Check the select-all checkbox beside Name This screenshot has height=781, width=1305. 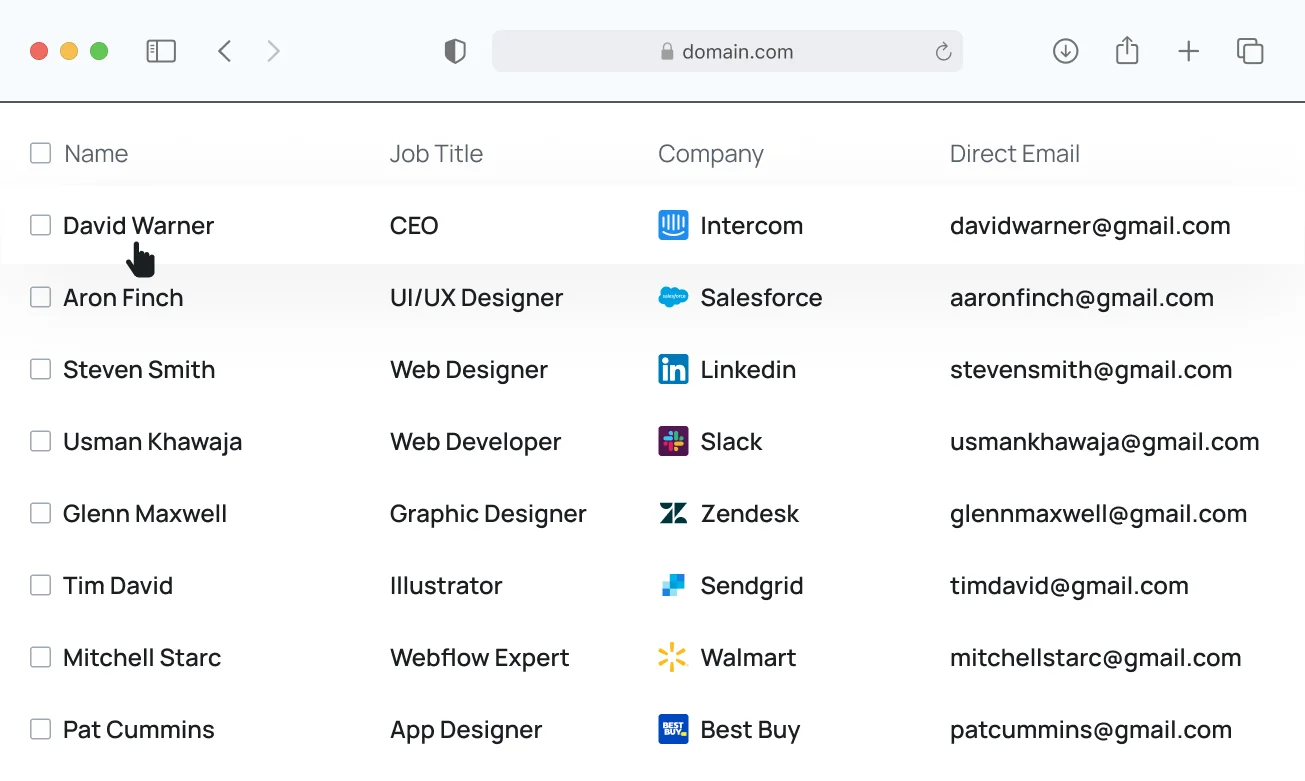click(40, 153)
